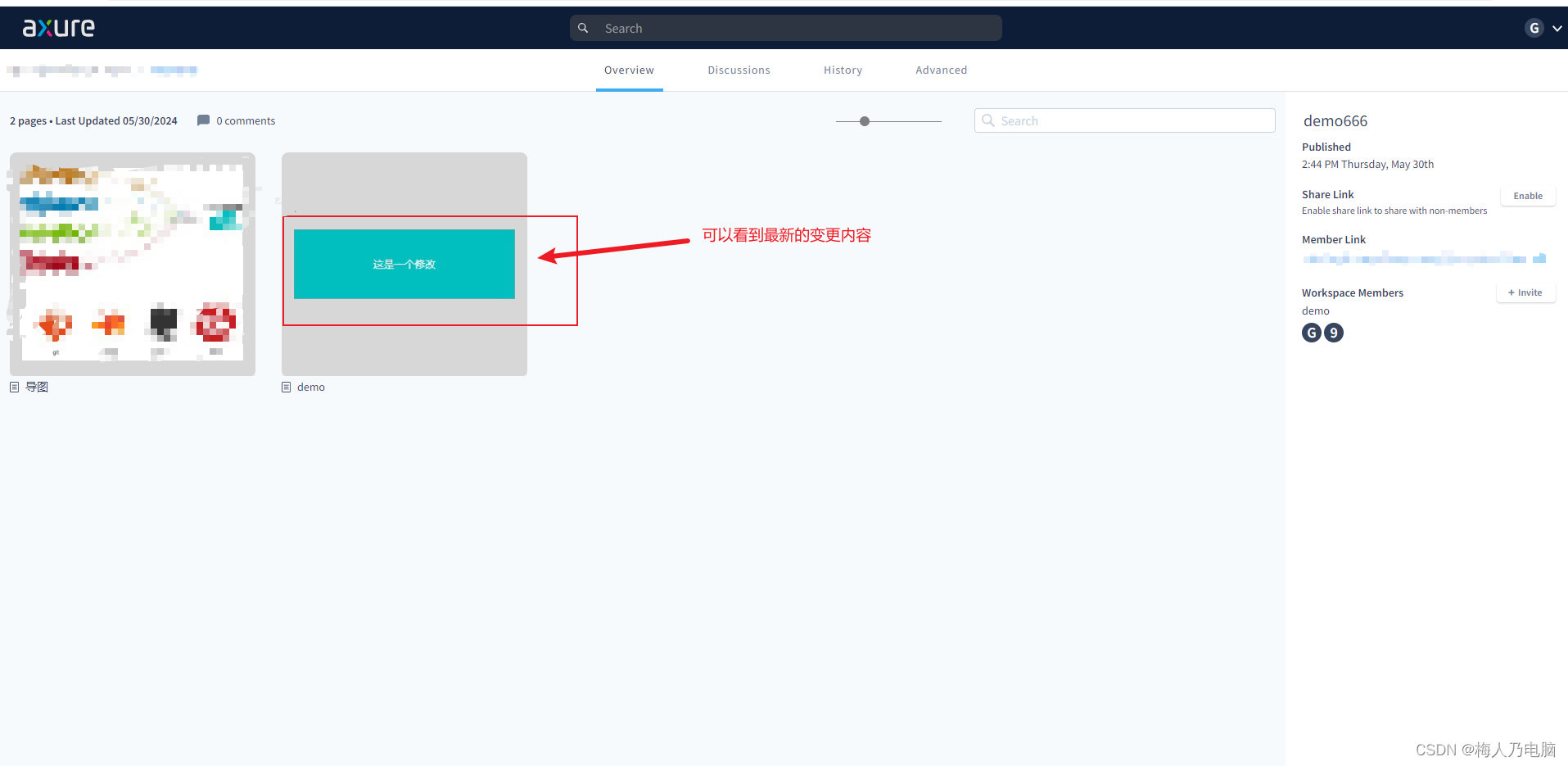Image resolution: width=1568 pixels, height=766 pixels.
Task: Focus the top navigation Search field
Action: 785,28
